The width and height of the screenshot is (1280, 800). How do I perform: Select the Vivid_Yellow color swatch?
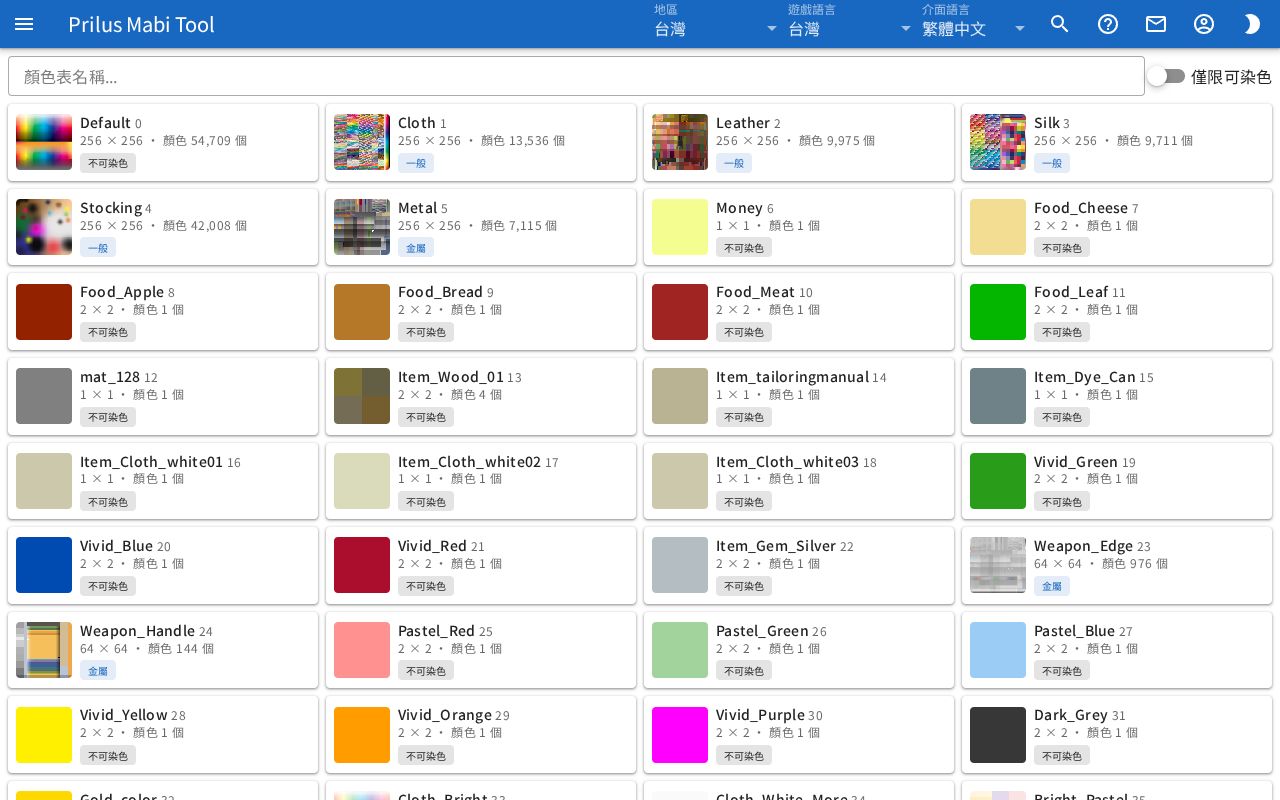point(44,734)
